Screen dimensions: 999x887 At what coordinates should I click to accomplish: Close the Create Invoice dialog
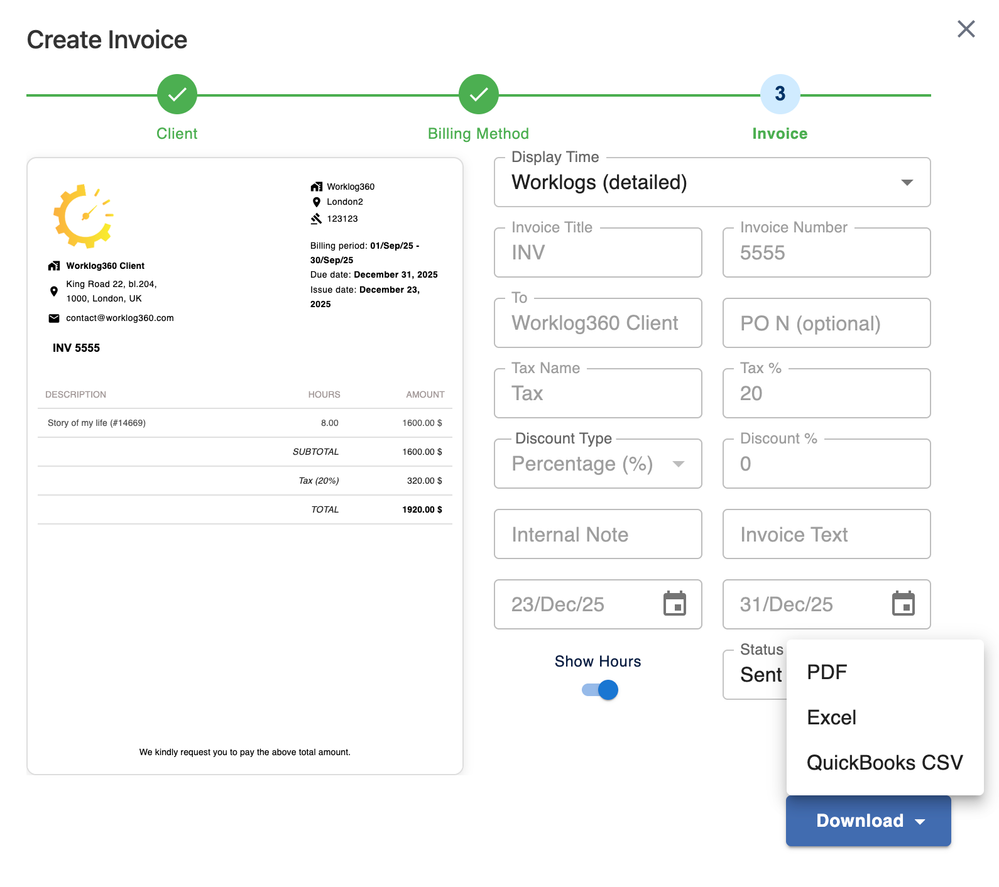[x=966, y=29]
